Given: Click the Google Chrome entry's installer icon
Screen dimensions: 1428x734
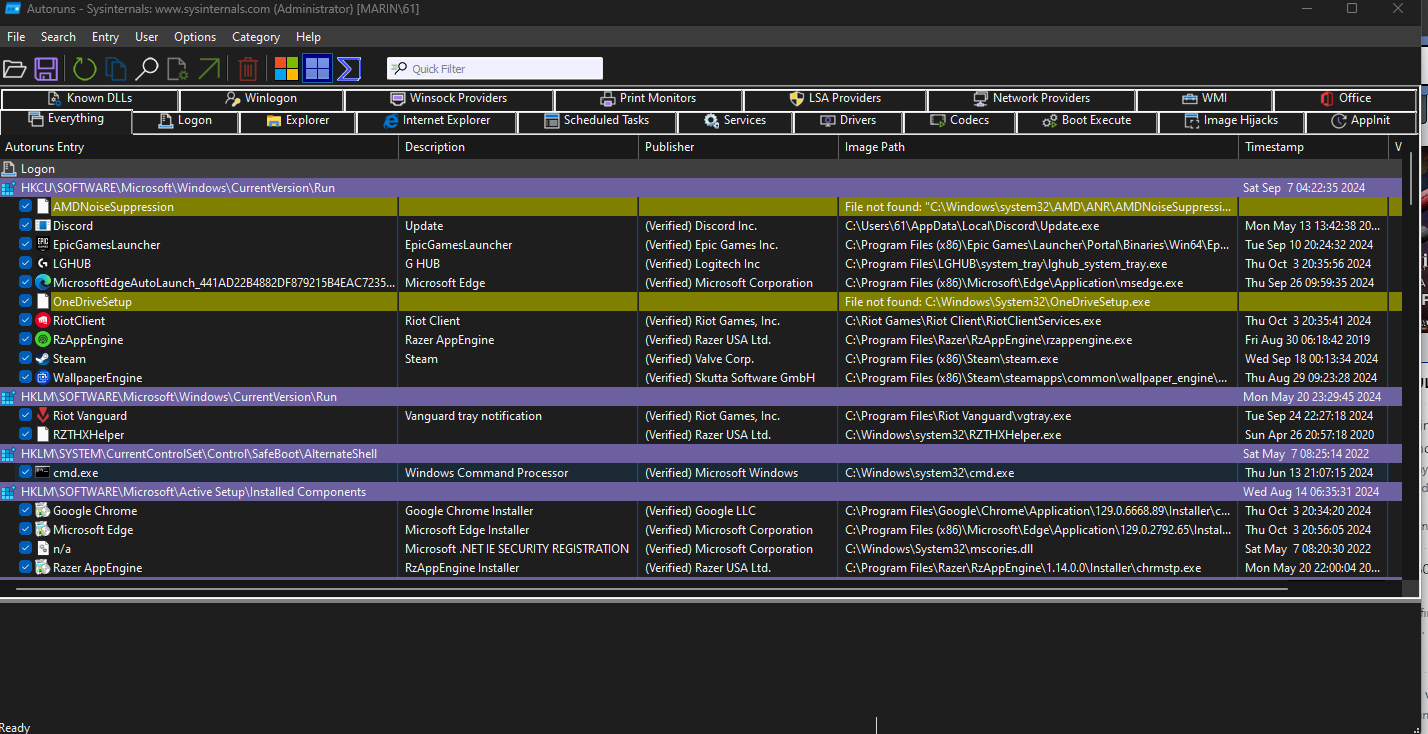Looking at the screenshot, I should pos(43,511).
